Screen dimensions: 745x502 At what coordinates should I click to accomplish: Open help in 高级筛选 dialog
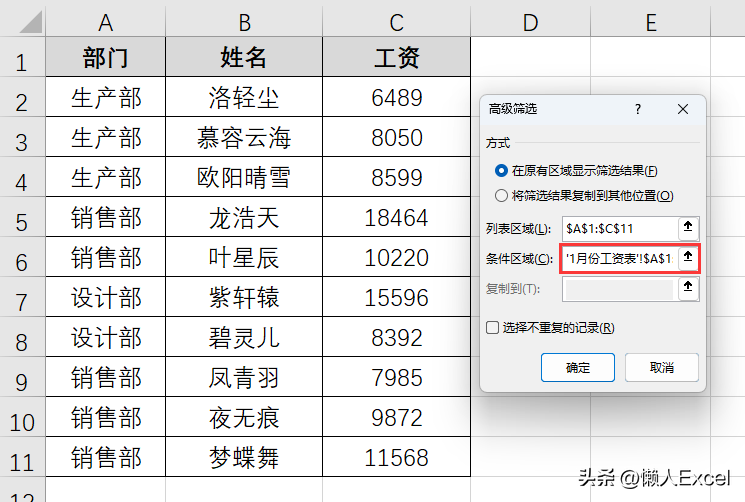point(638,109)
